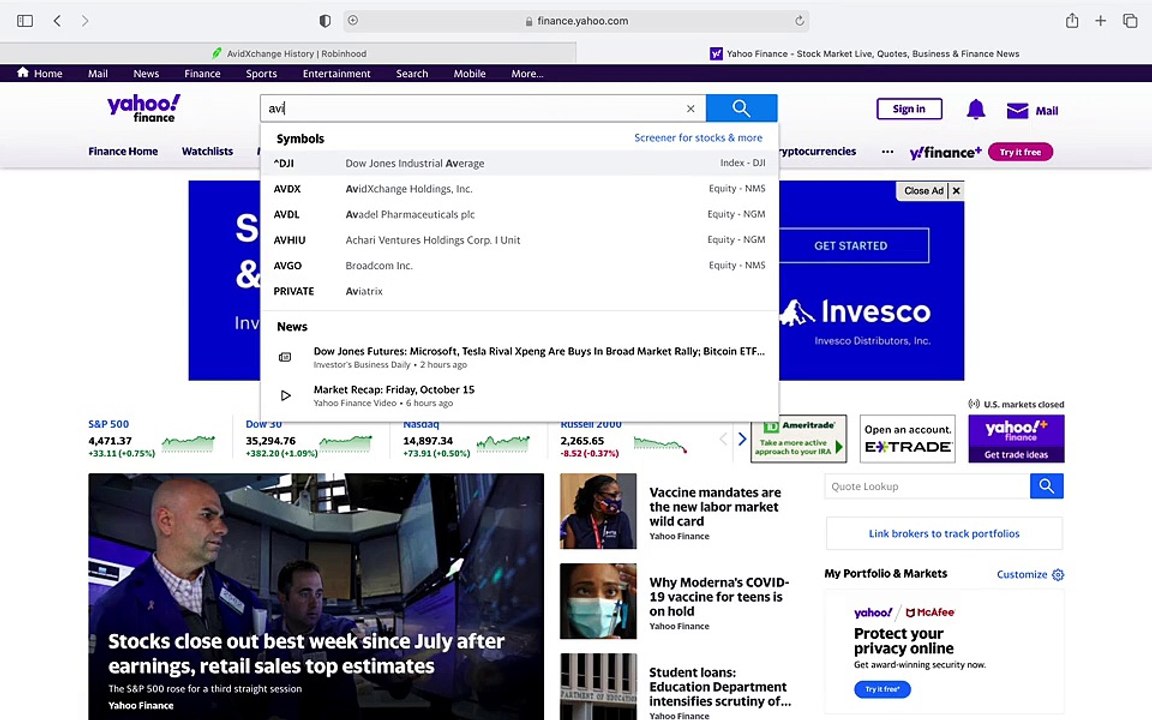Image resolution: width=1152 pixels, height=720 pixels.
Task: Open the Mail envelope icon
Action: 1017,110
